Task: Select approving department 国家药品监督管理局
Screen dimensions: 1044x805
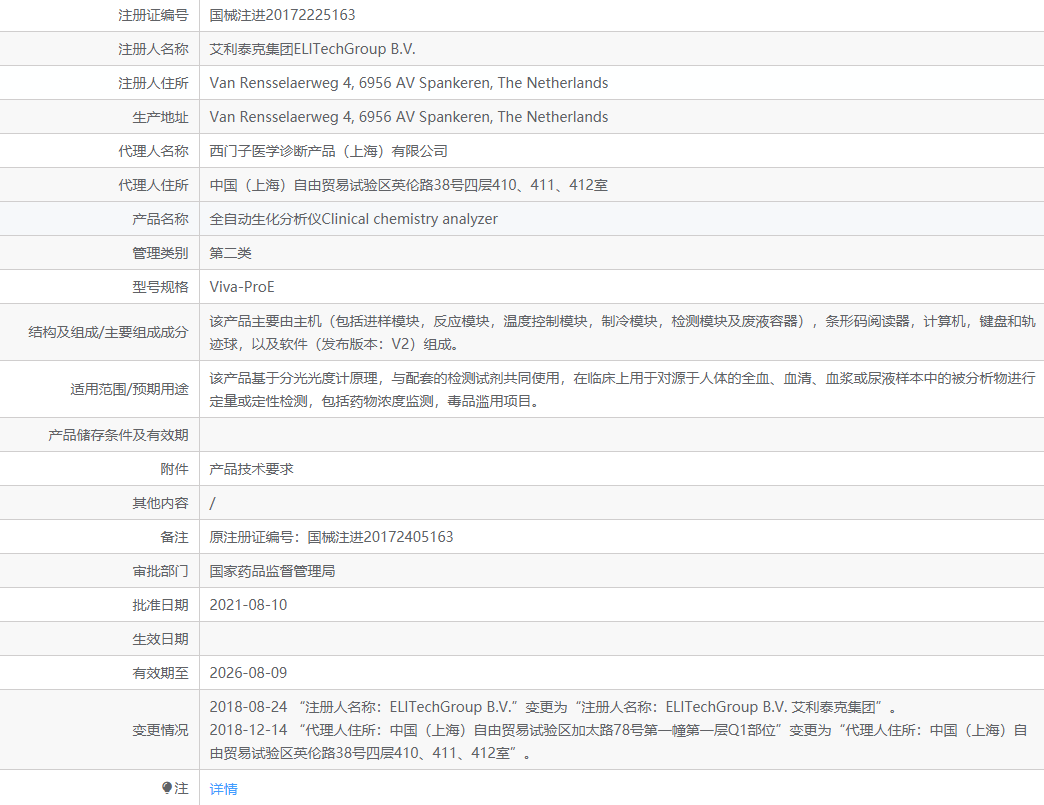Action: (x=272, y=571)
